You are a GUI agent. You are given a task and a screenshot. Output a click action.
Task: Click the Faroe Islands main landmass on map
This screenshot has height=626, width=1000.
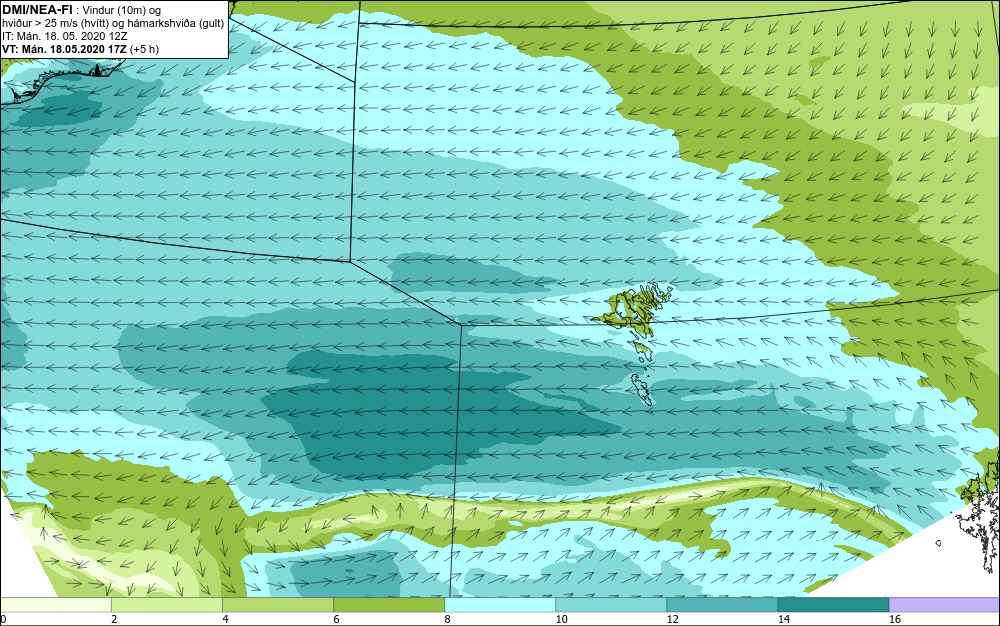631,309
